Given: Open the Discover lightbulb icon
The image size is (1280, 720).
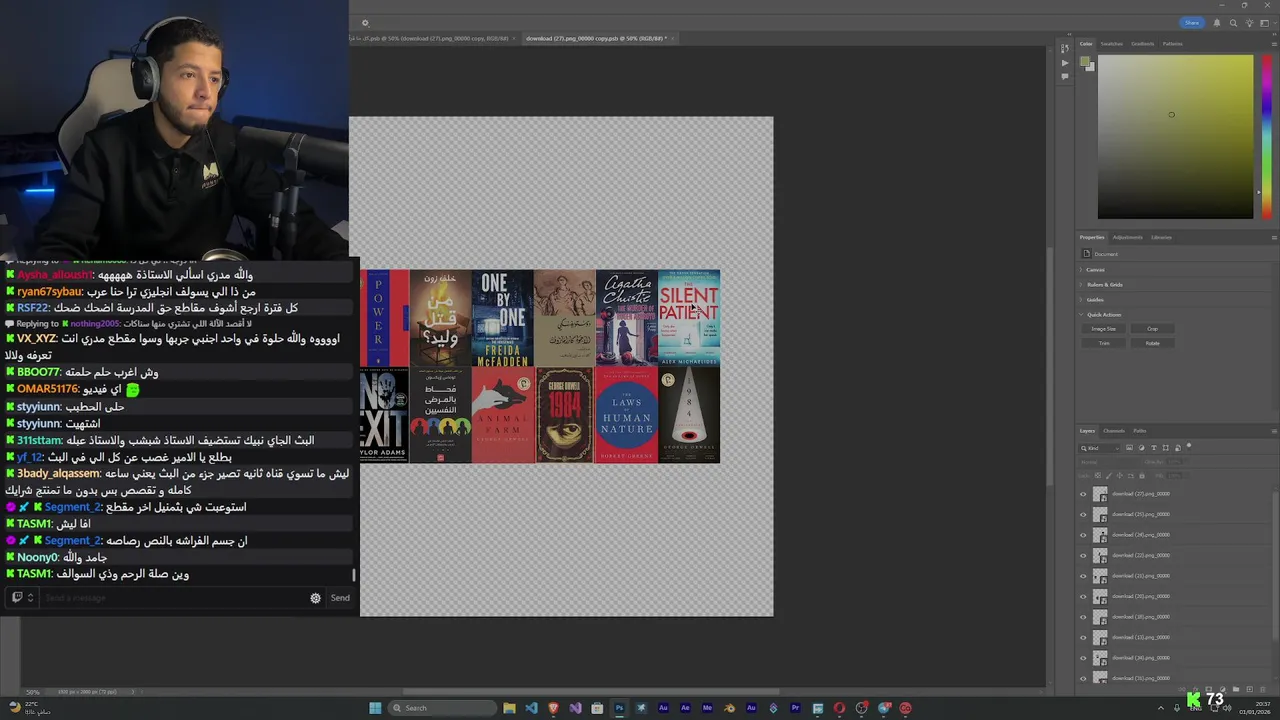Looking at the screenshot, I should 1249,23.
